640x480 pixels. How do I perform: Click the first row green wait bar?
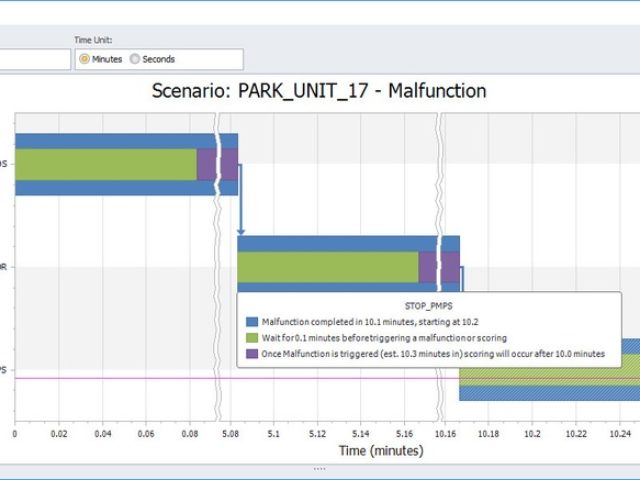click(106, 164)
